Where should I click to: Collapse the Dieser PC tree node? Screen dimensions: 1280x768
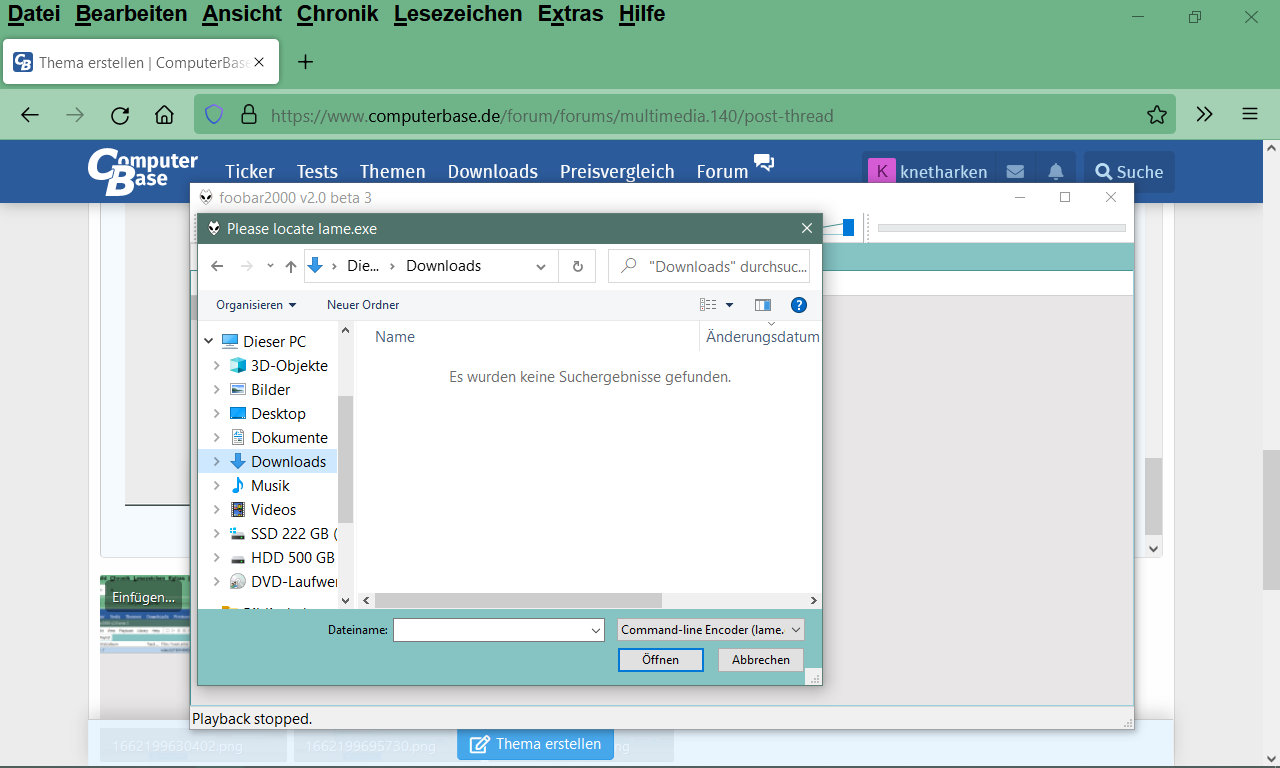208,341
